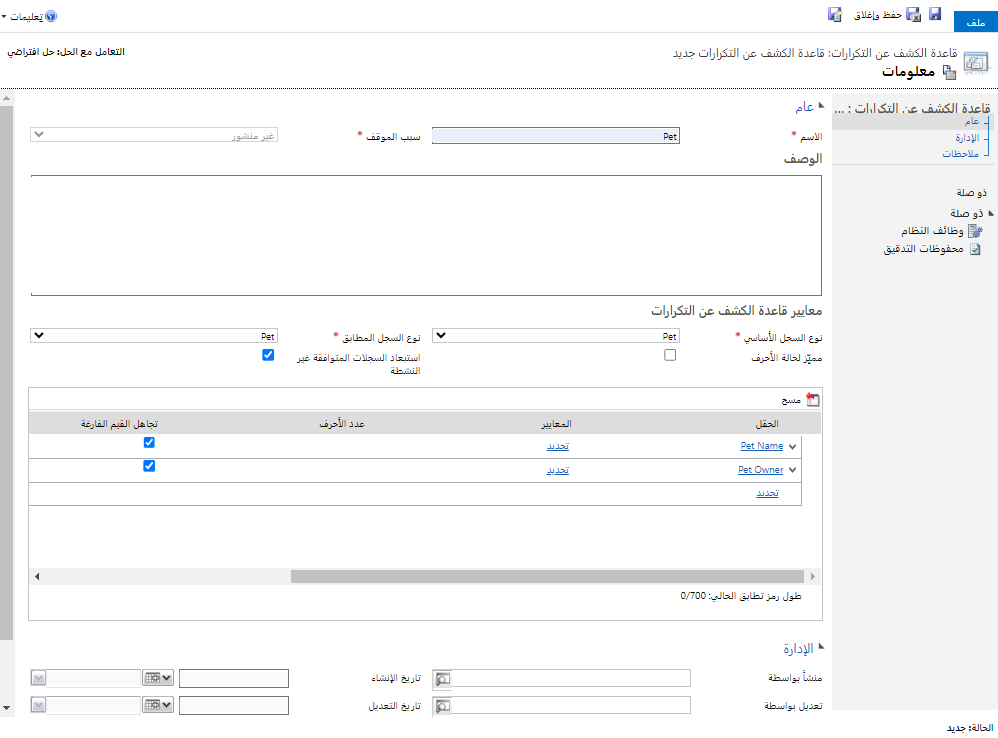
Task: Click the وظائف النظام icon
Action: pos(975,231)
